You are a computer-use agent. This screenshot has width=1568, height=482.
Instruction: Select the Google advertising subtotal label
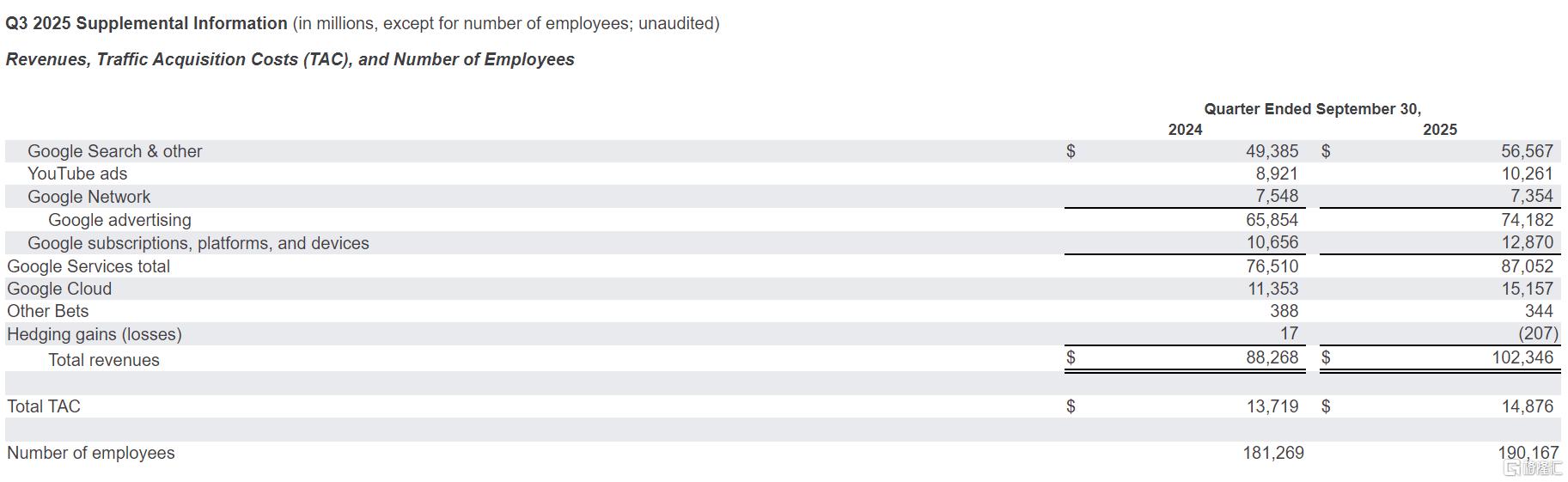[119, 220]
